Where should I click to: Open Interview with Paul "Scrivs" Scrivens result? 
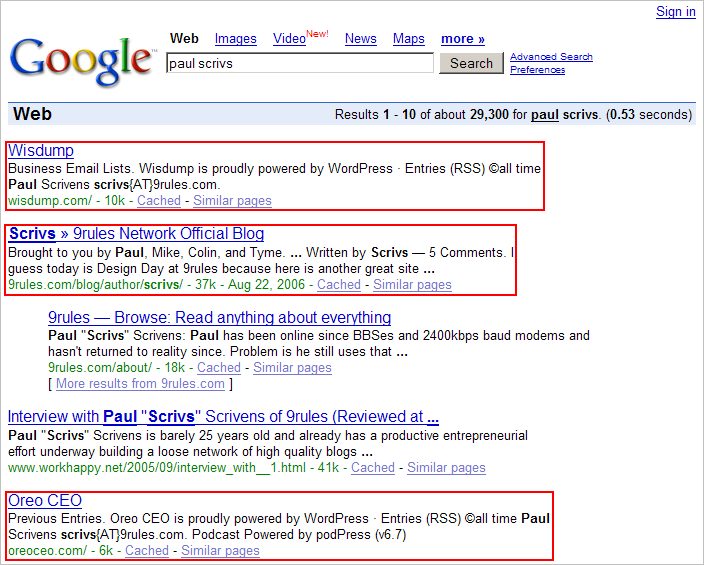223,417
